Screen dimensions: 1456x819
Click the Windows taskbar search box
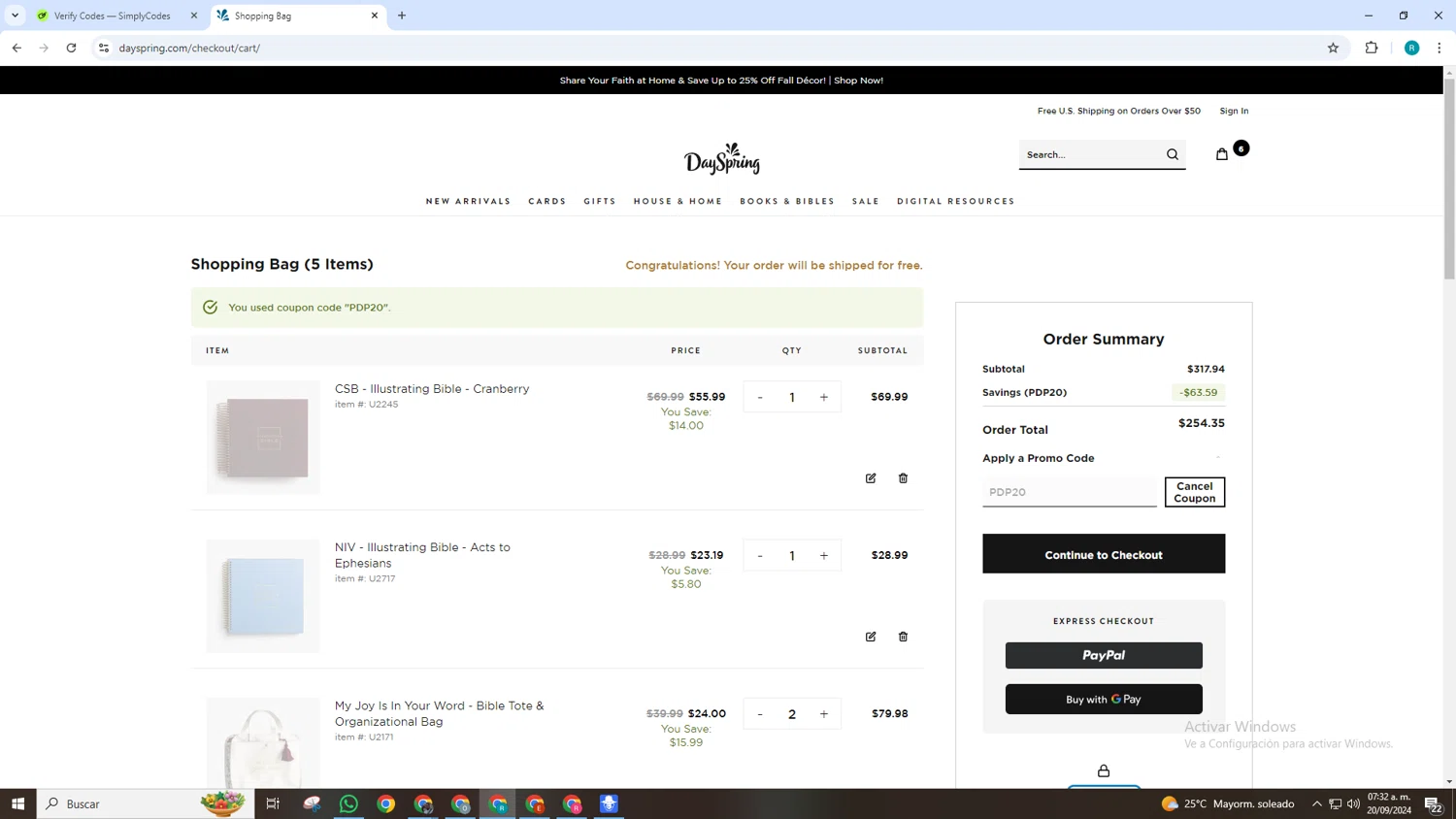pos(146,803)
